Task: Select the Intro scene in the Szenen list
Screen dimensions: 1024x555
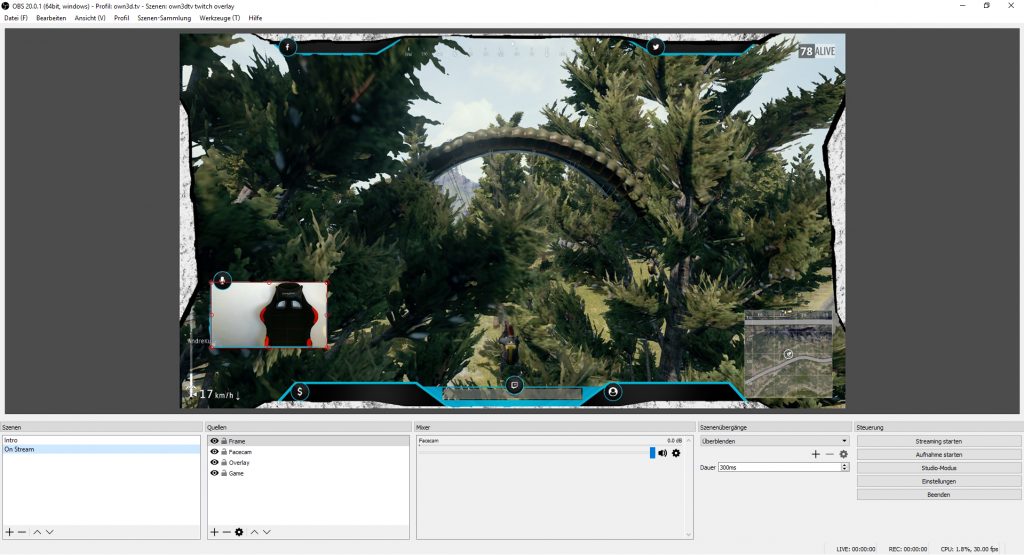Action: 12,440
